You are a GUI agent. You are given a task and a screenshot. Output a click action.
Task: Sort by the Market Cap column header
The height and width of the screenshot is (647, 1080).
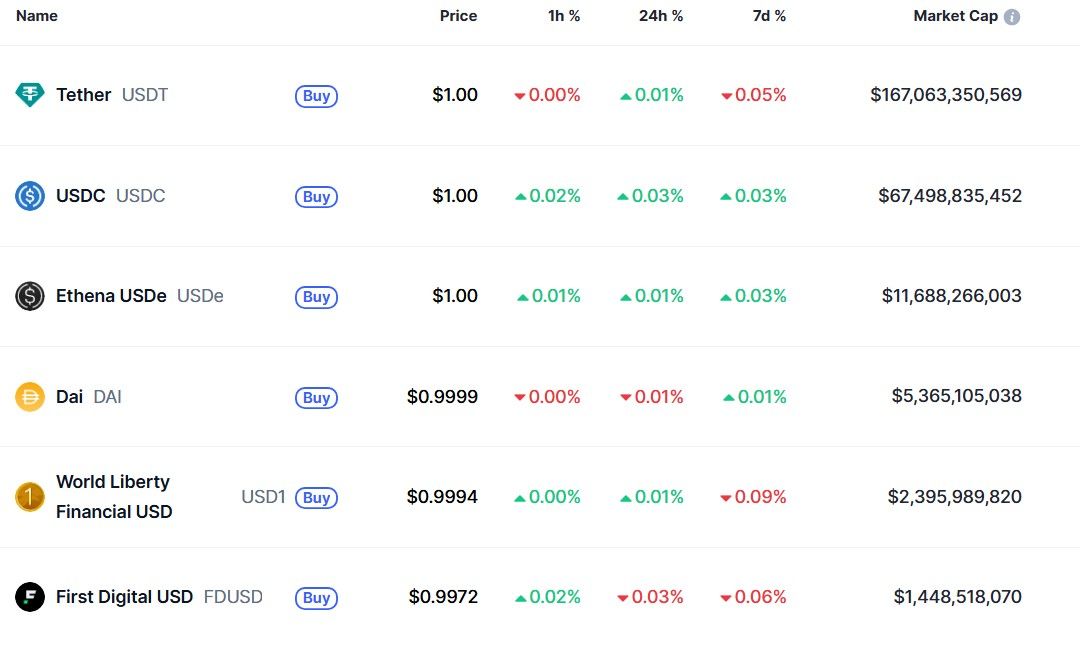pyautogui.click(x=955, y=16)
